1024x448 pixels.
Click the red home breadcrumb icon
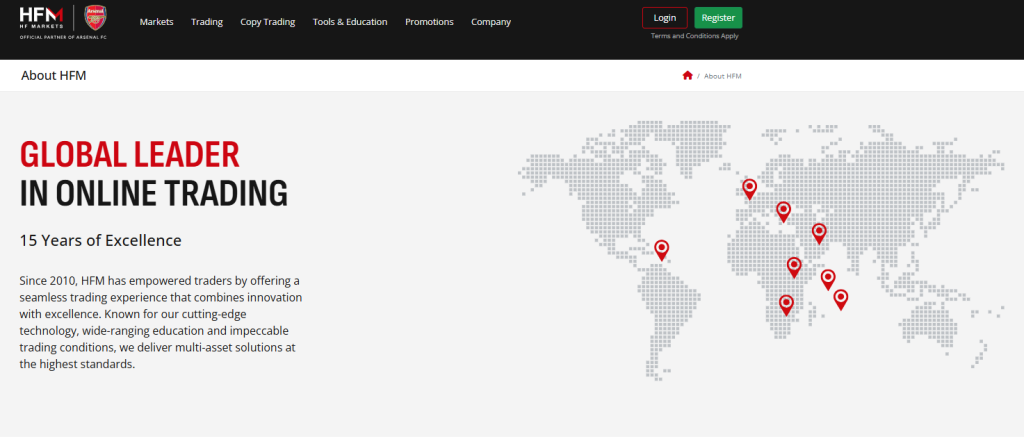687,76
